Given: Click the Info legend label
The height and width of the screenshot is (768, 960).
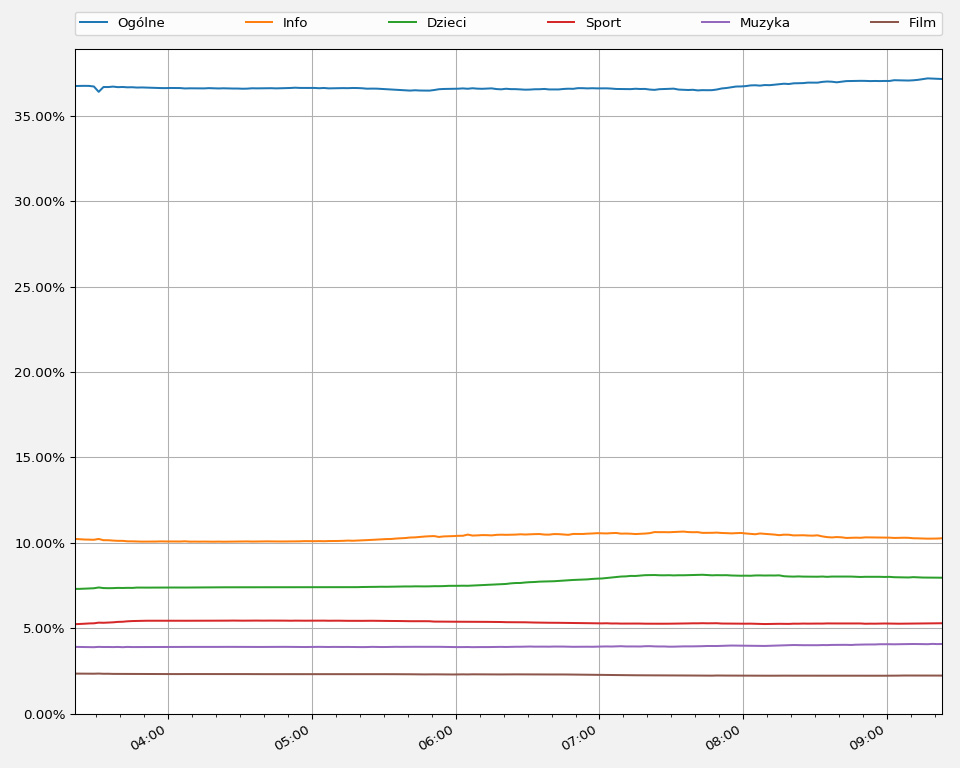Looking at the screenshot, I should pyautogui.click(x=294, y=23).
